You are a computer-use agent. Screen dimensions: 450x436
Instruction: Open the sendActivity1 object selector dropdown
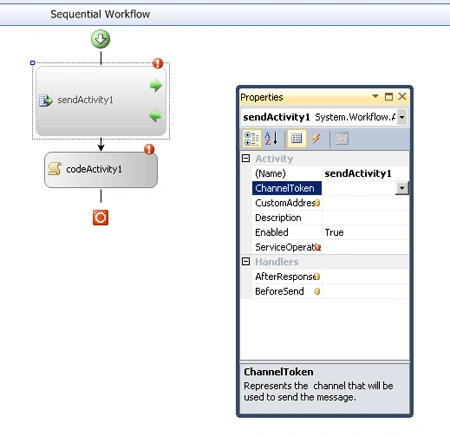pyautogui.click(x=402, y=117)
